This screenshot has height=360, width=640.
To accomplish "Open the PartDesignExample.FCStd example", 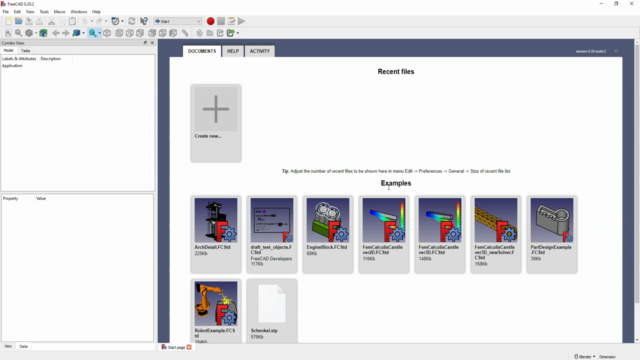I will [552, 234].
